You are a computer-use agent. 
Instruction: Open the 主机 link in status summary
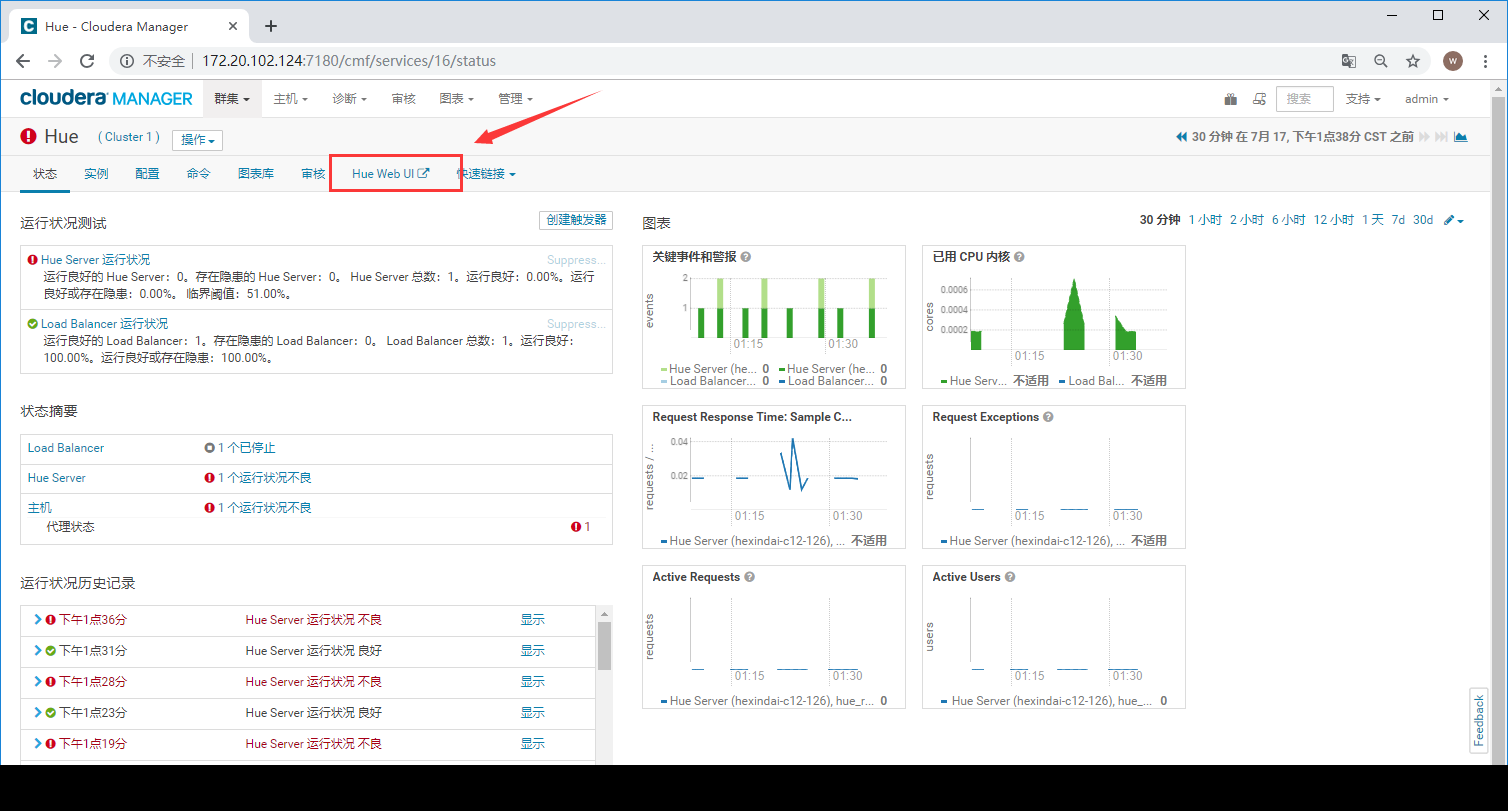coord(40,508)
